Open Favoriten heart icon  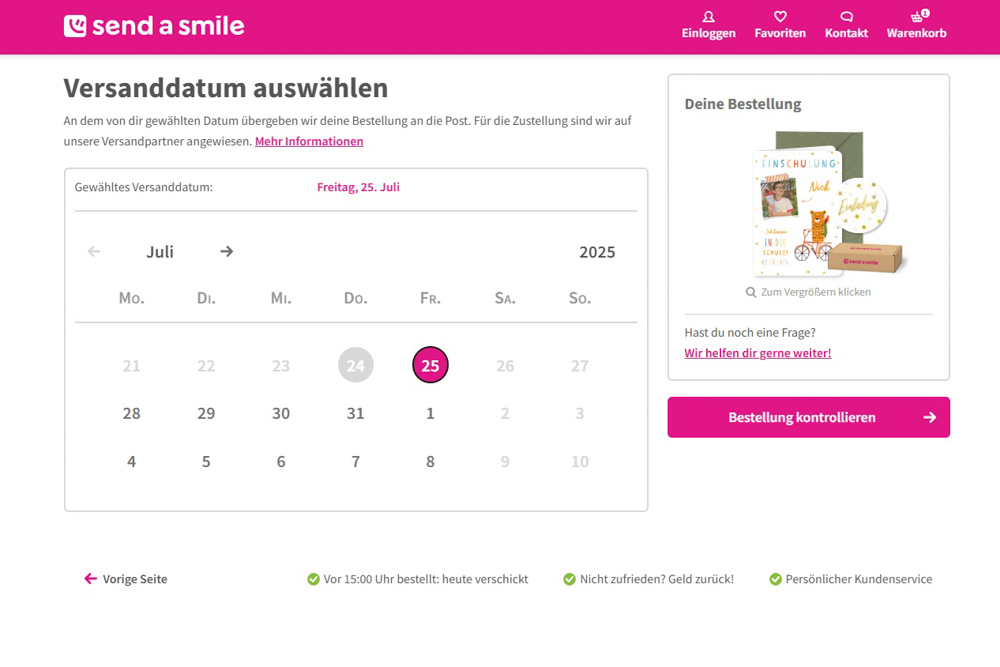click(x=780, y=17)
